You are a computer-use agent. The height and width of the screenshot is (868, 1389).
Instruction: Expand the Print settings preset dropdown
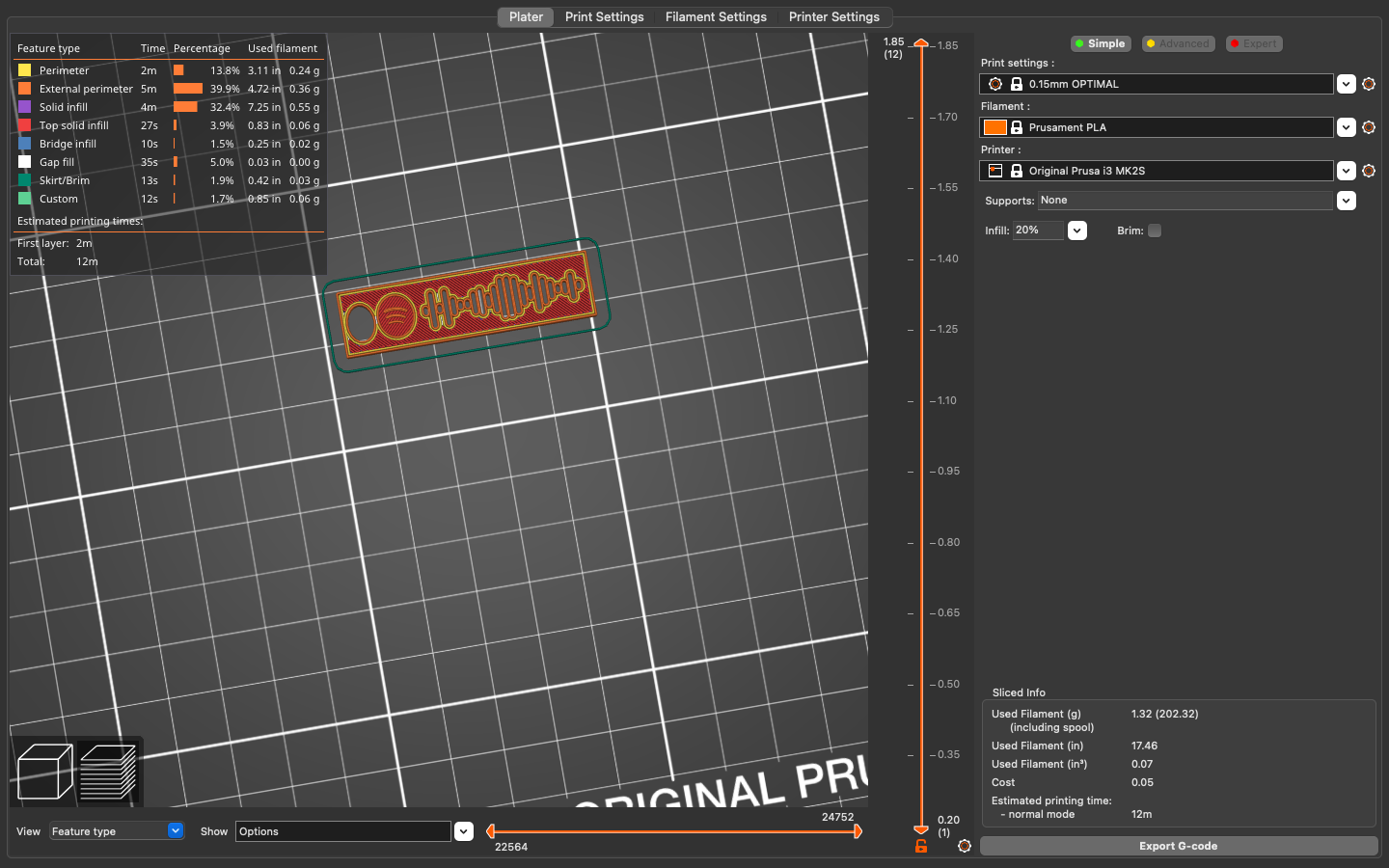[x=1347, y=84]
